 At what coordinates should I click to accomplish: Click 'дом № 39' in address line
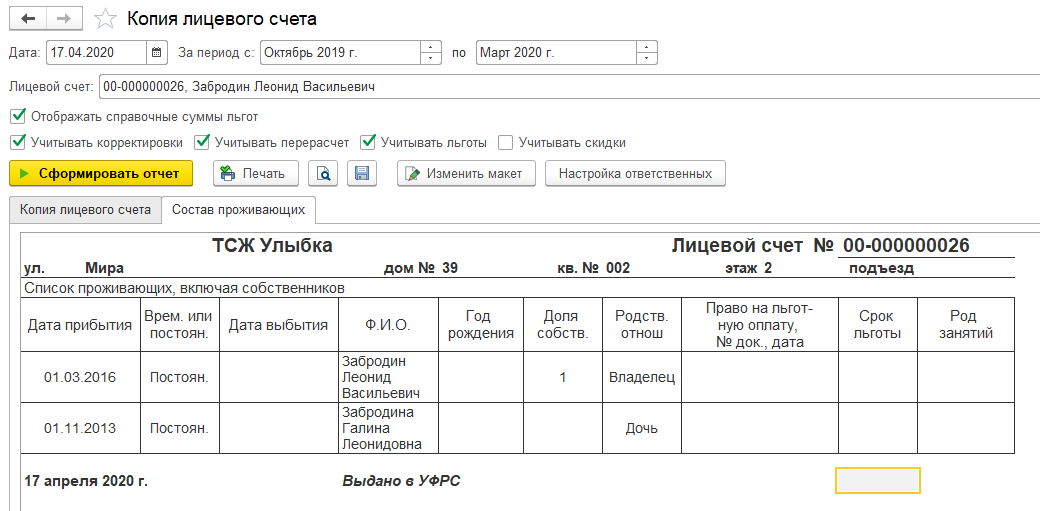[421, 268]
